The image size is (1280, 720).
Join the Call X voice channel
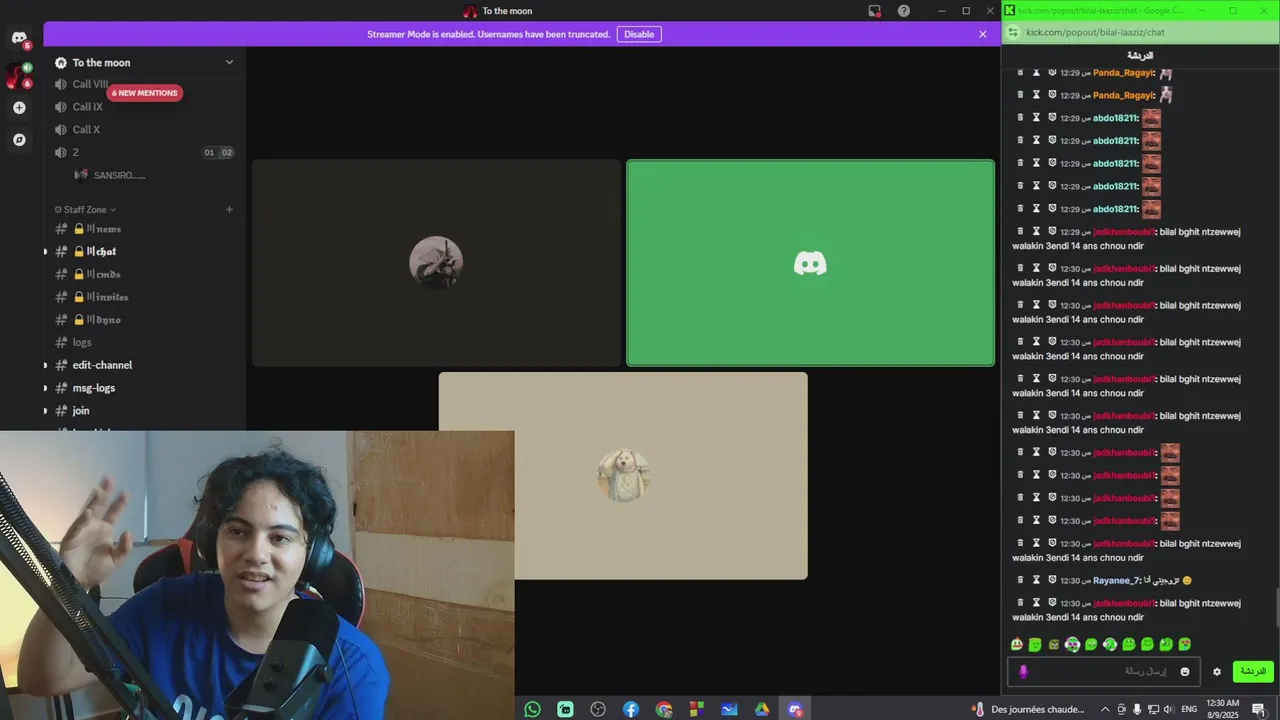pos(86,129)
